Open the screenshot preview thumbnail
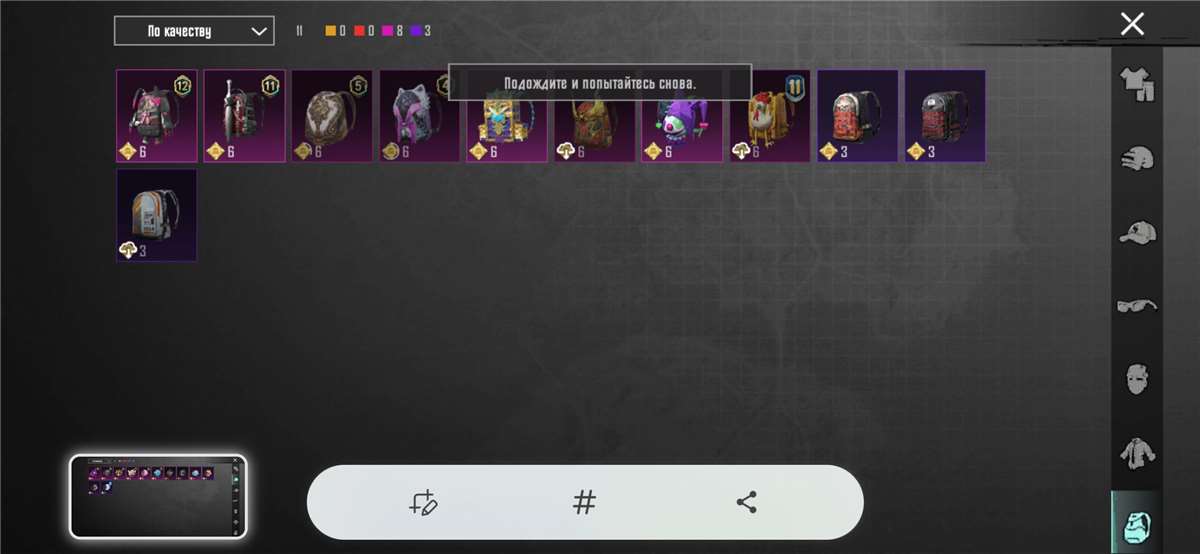The height and width of the screenshot is (554, 1200). [x=158, y=497]
